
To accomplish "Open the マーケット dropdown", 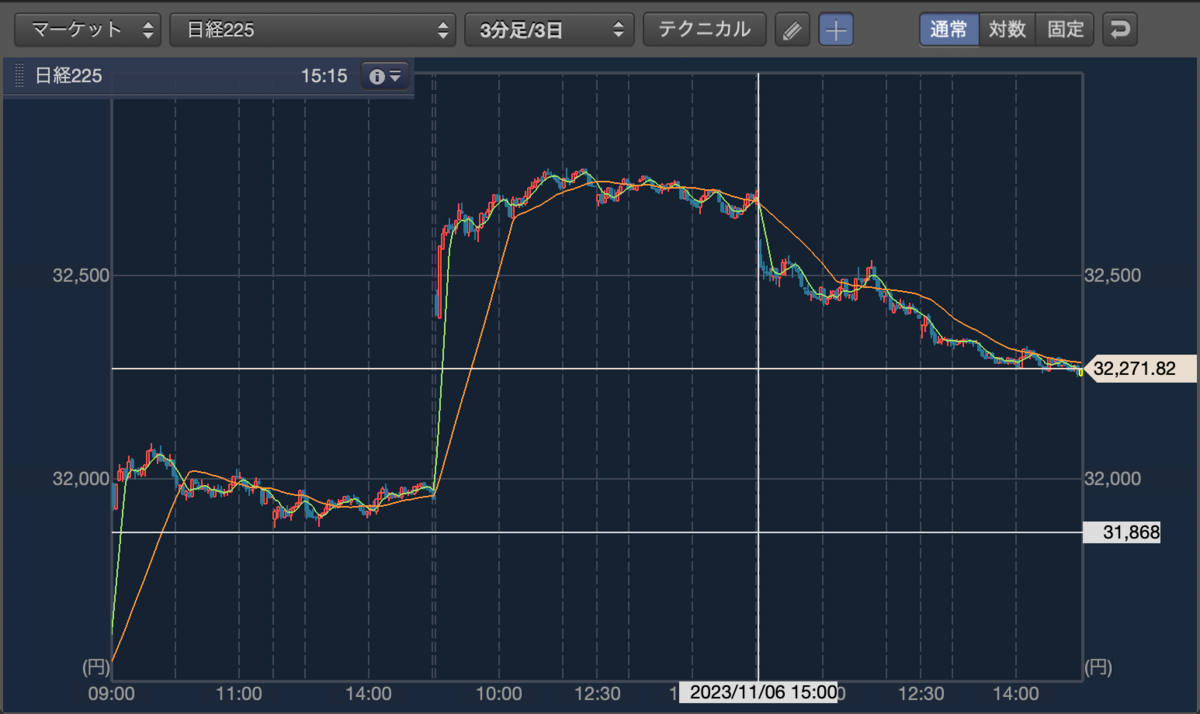I will coord(88,30).
